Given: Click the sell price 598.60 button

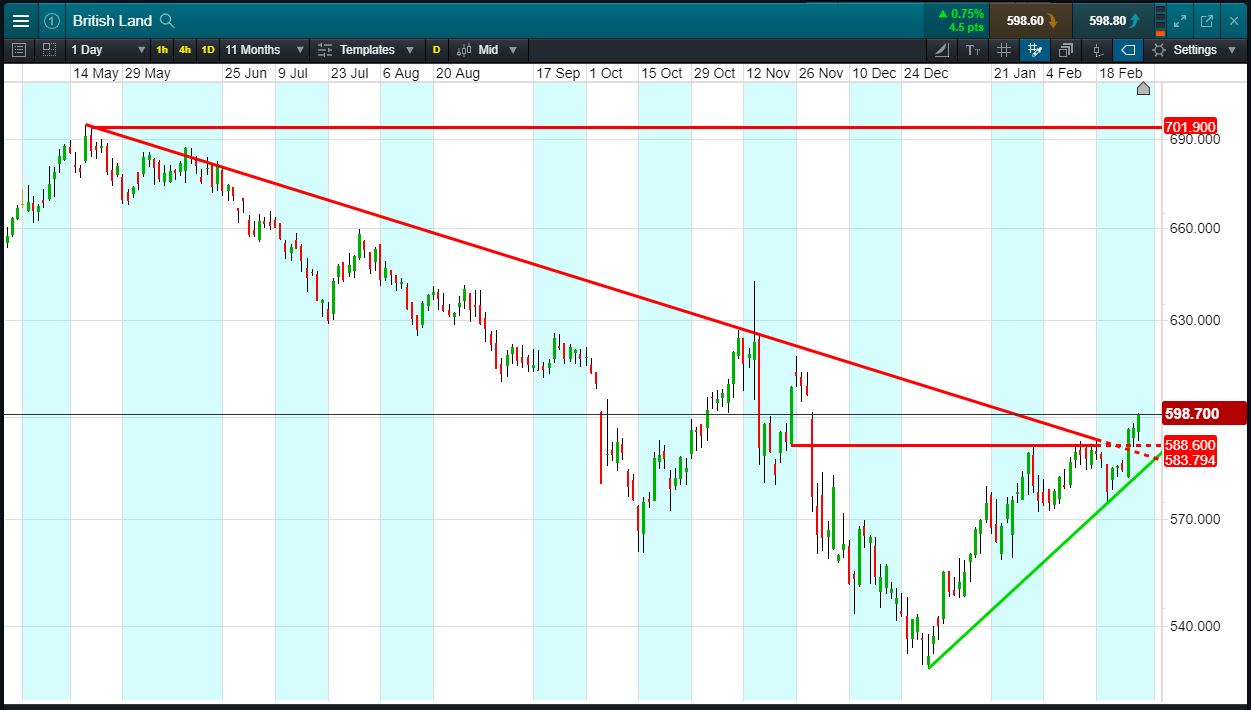Looking at the screenshot, I should [x=1031, y=20].
